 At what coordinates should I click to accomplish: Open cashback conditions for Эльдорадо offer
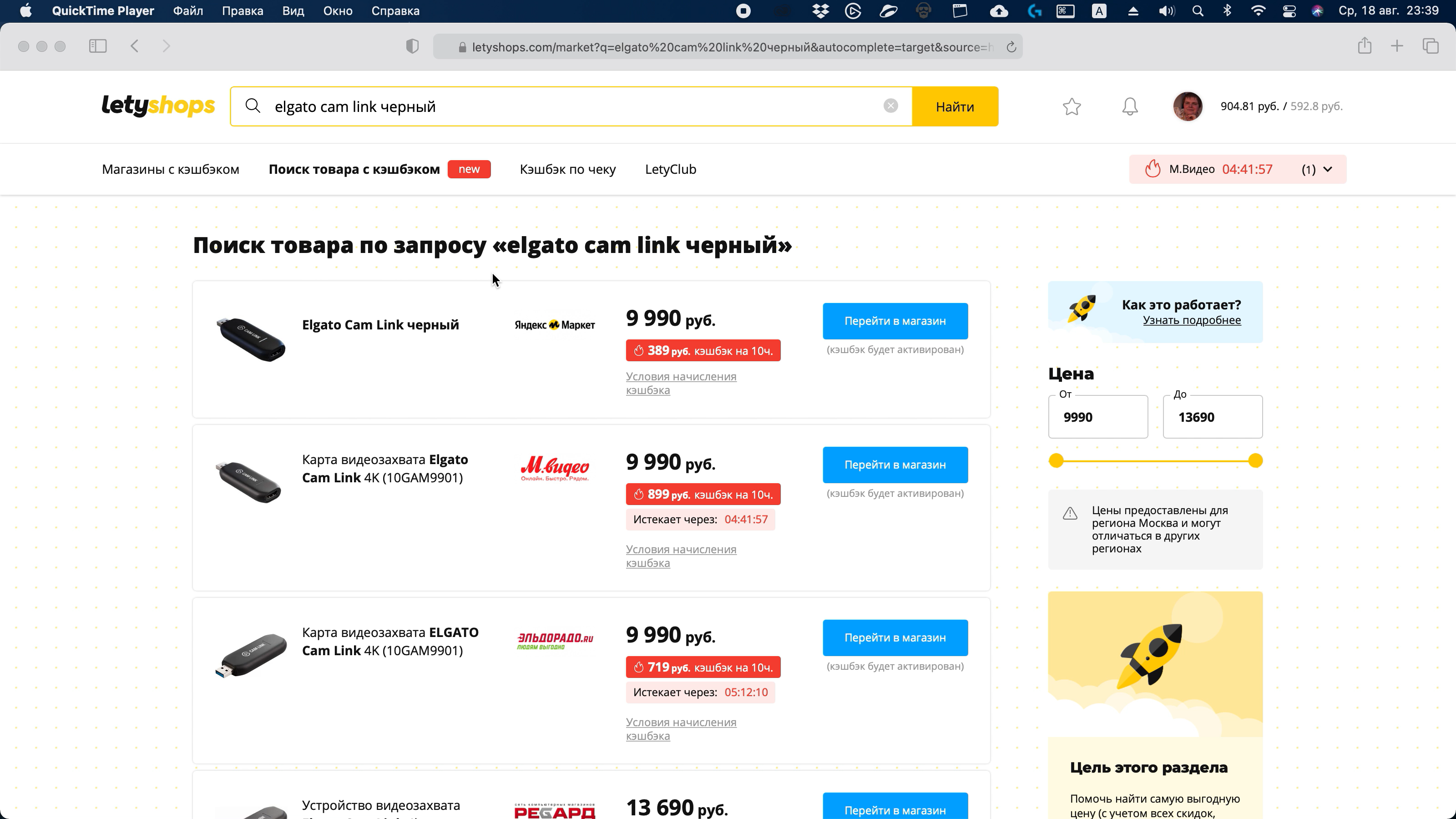[681, 729]
